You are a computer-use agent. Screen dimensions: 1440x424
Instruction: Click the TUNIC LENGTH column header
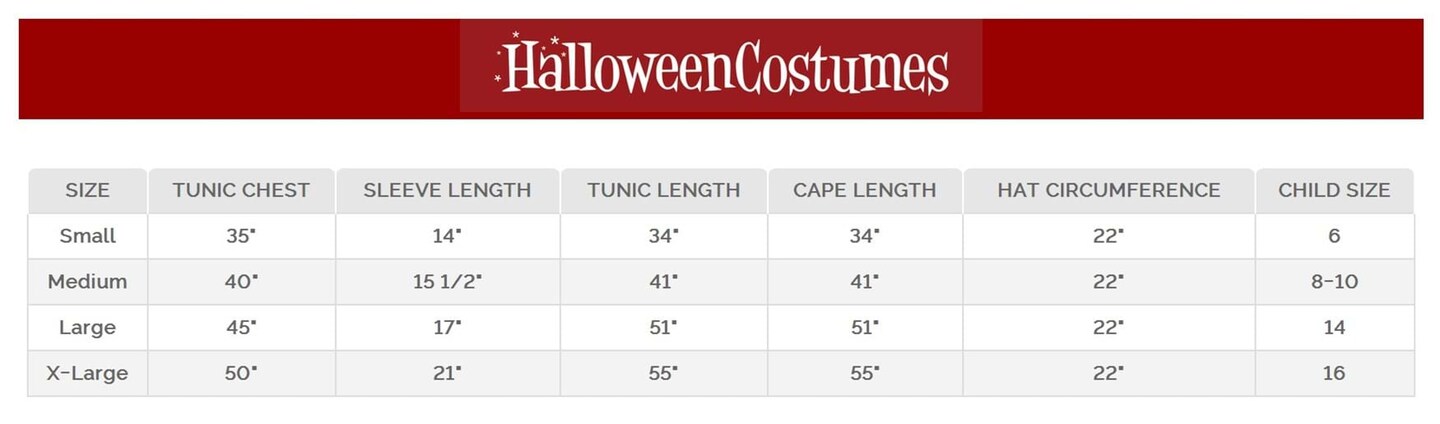coord(664,190)
